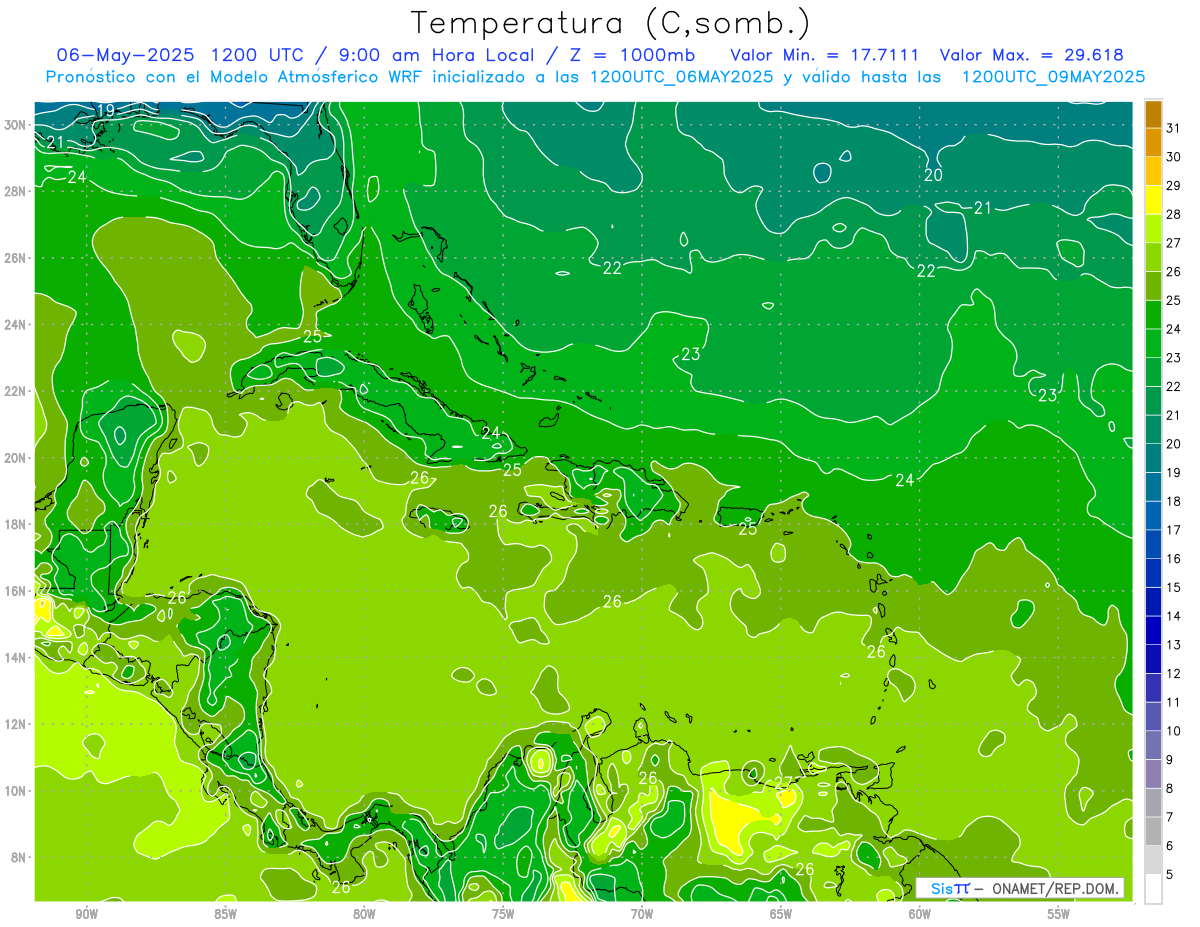This screenshot has width=1200, height=927.
Task: Click the 14N latitude axis label
Action: (15, 657)
